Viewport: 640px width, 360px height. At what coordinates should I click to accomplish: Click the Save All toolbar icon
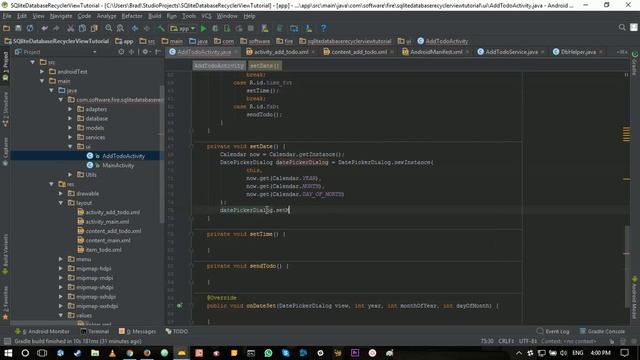(18, 28)
